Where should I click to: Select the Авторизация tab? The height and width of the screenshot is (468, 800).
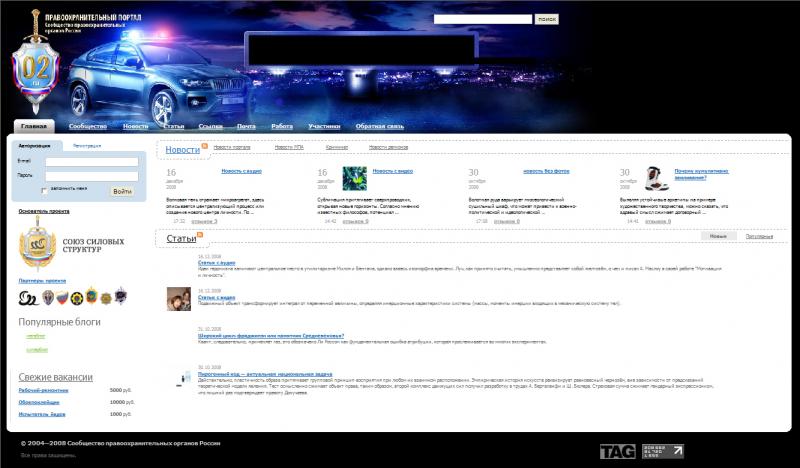(x=35, y=145)
